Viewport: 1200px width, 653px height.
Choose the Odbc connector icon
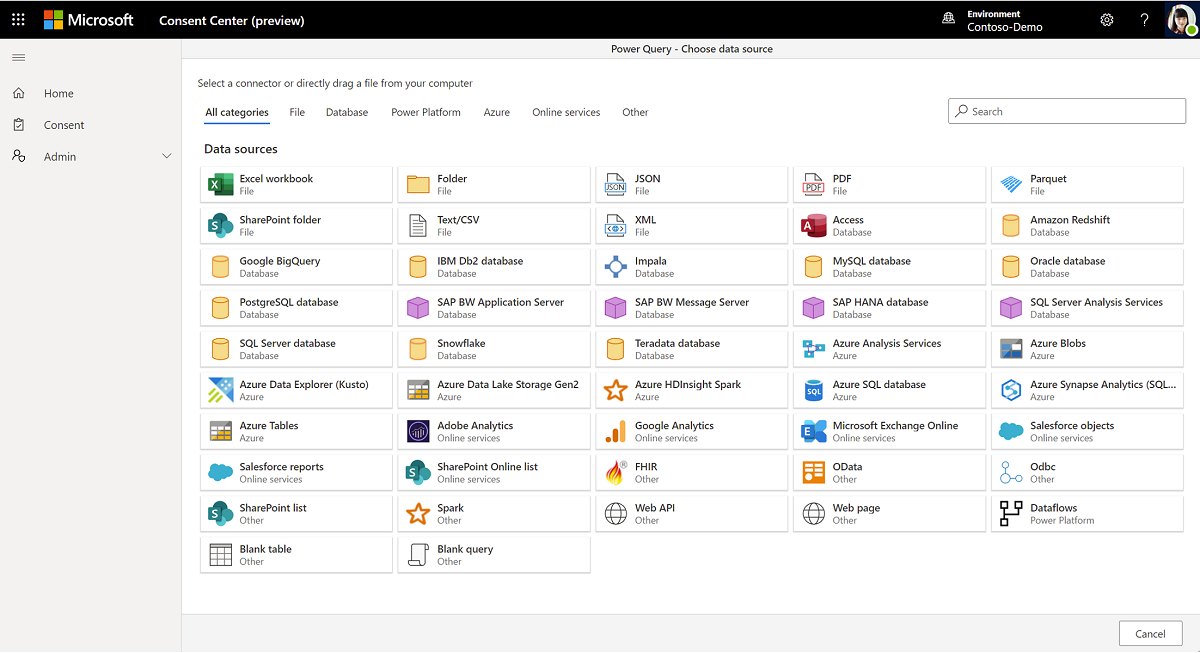1011,472
